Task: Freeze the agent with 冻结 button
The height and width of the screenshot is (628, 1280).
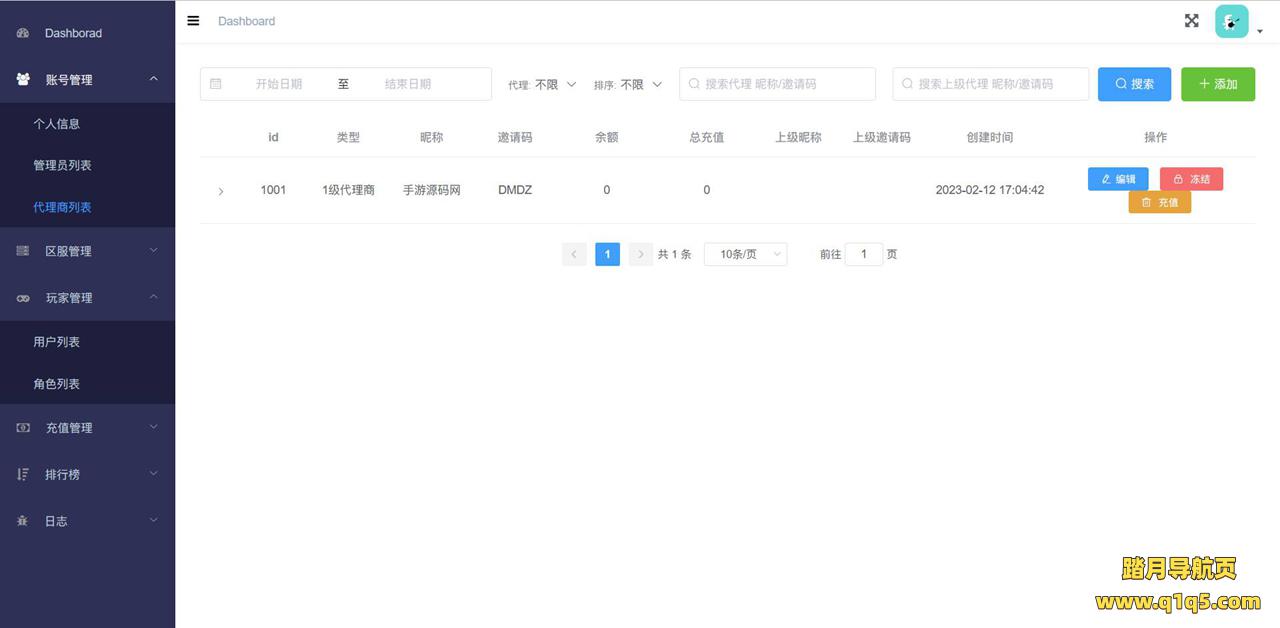Action: [x=1191, y=179]
